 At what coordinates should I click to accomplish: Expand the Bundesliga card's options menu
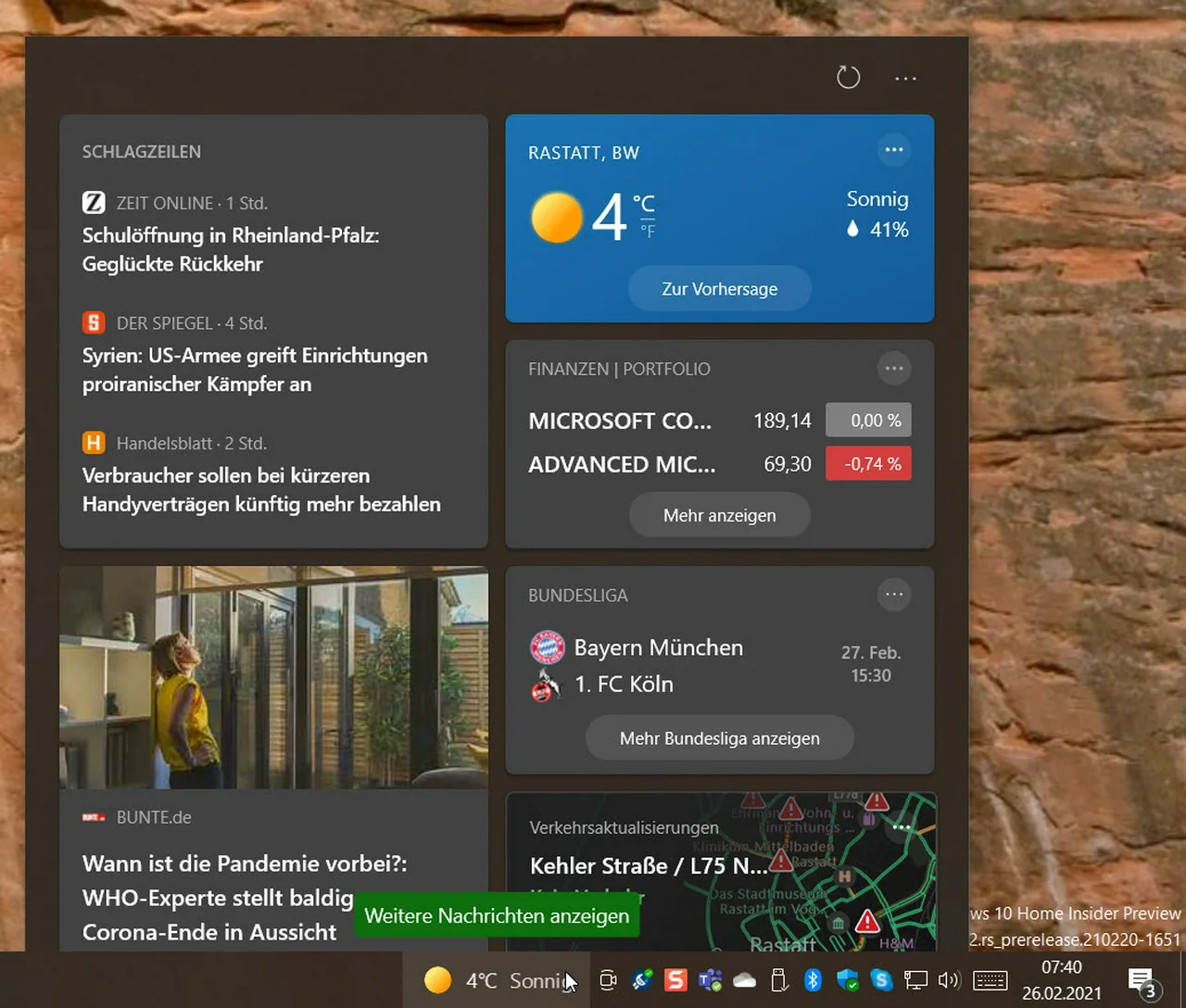click(x=894, y=595)
